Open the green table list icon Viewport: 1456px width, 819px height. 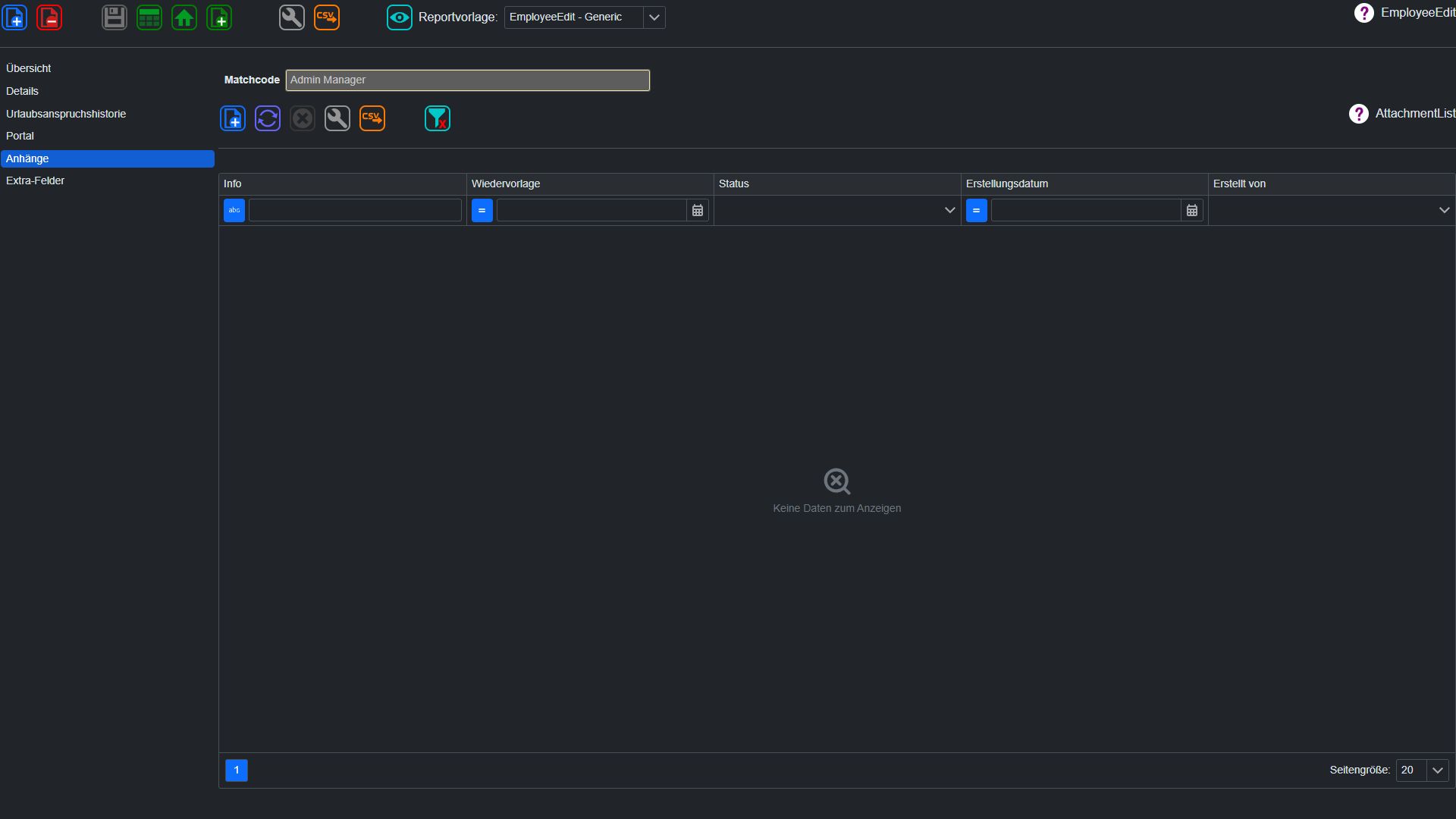point(149,17)
